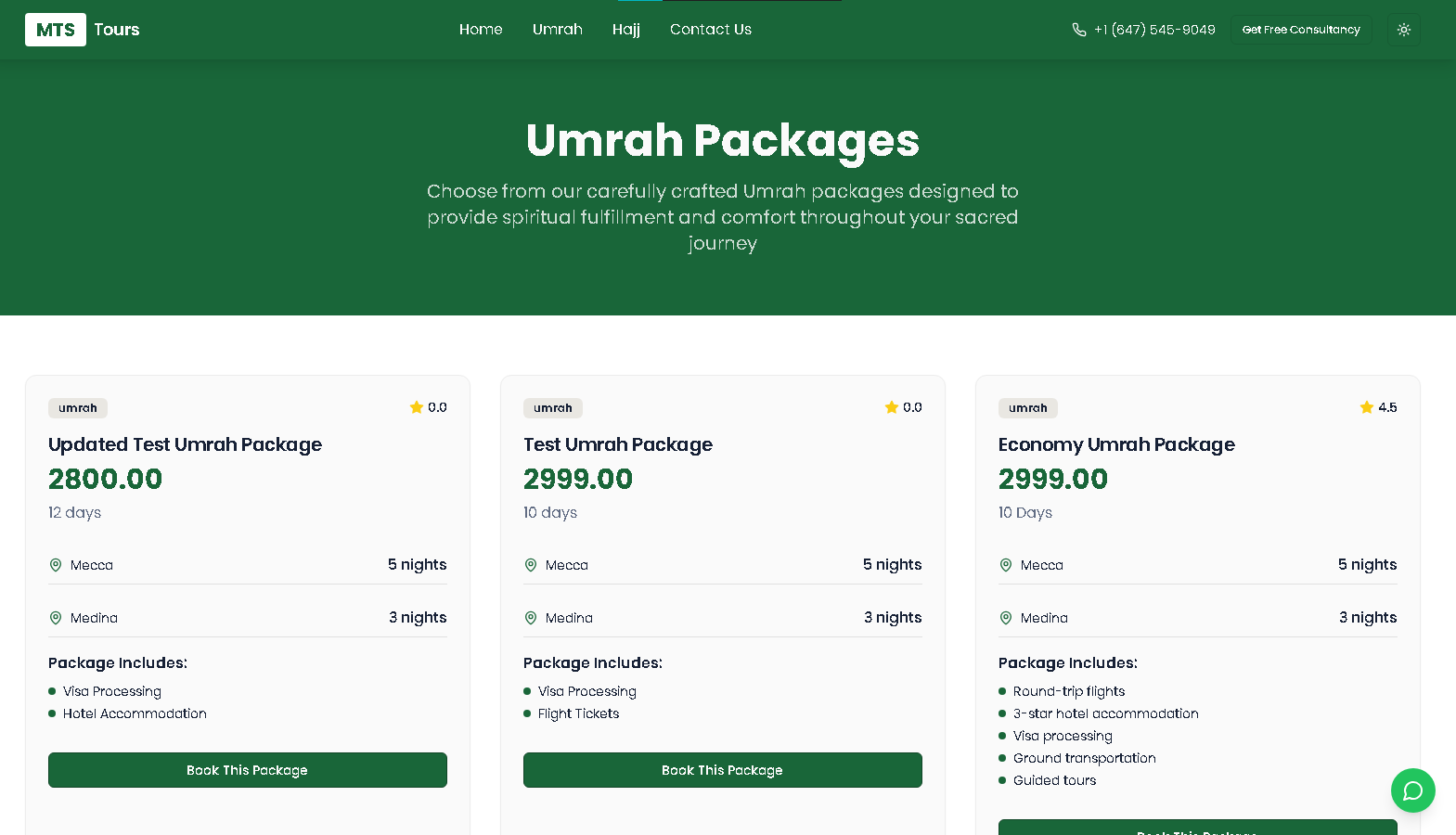Toggle the umrah badge on Economy Umrah Package

(x=1027, y=407)
